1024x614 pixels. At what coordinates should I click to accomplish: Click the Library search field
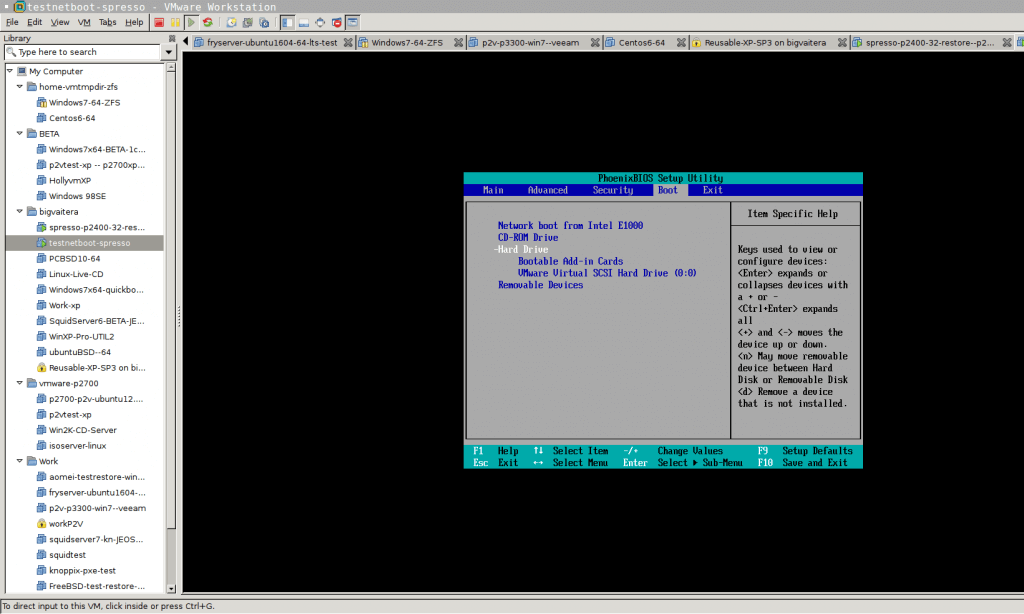tap(83, 52)
